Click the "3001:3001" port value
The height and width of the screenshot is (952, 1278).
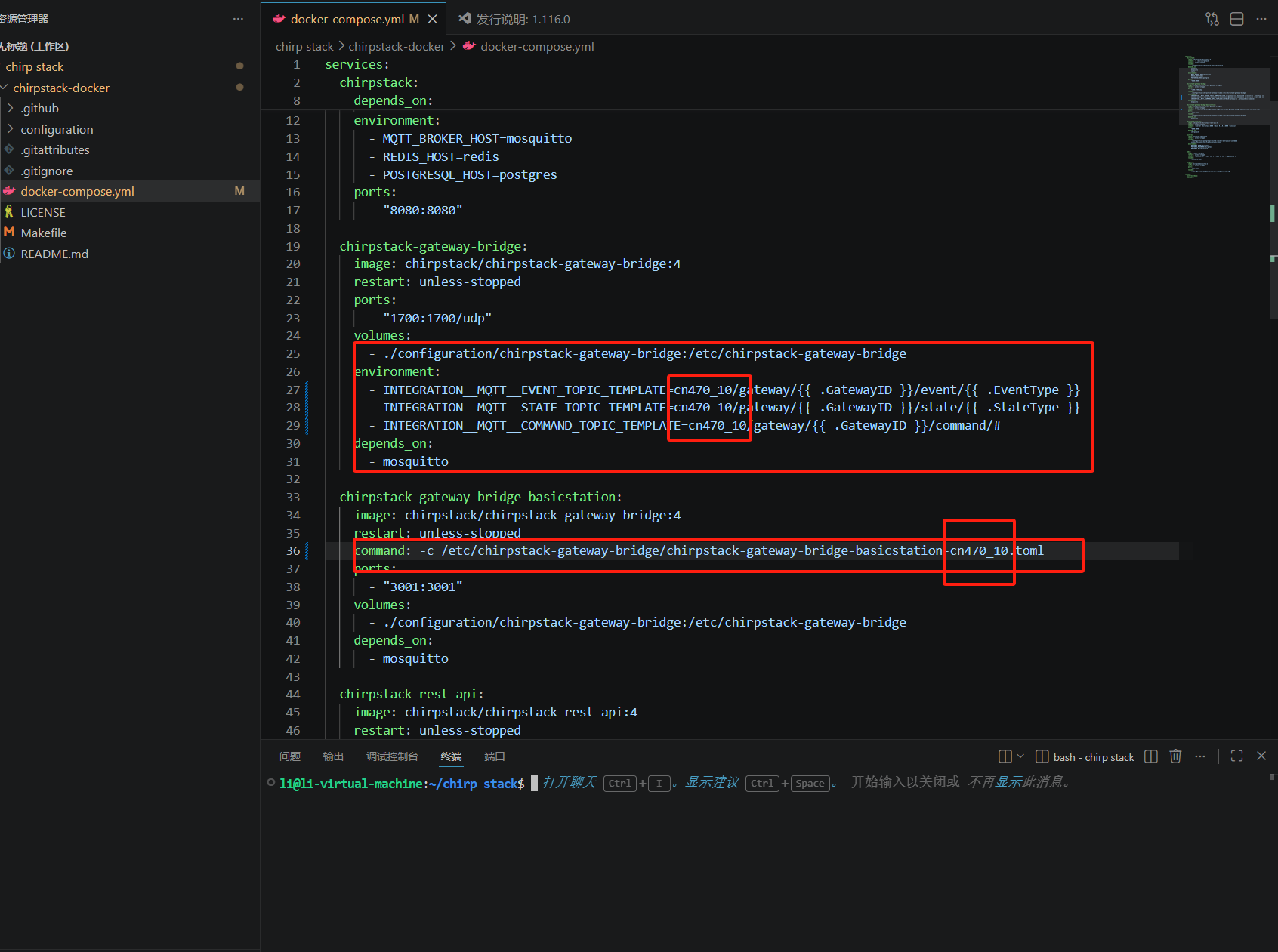(423, 587)
